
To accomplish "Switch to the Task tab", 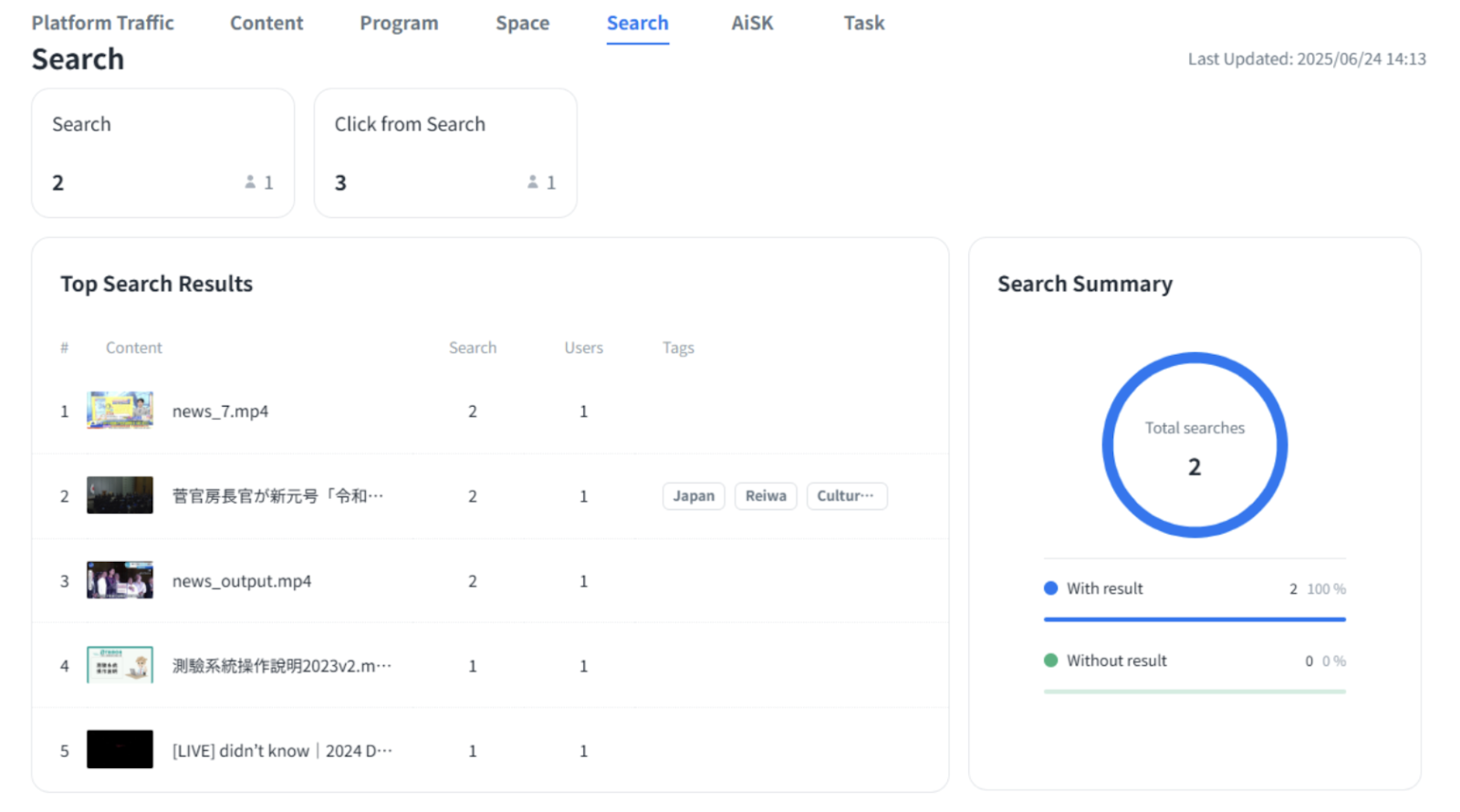I will (x=863, y=23).
